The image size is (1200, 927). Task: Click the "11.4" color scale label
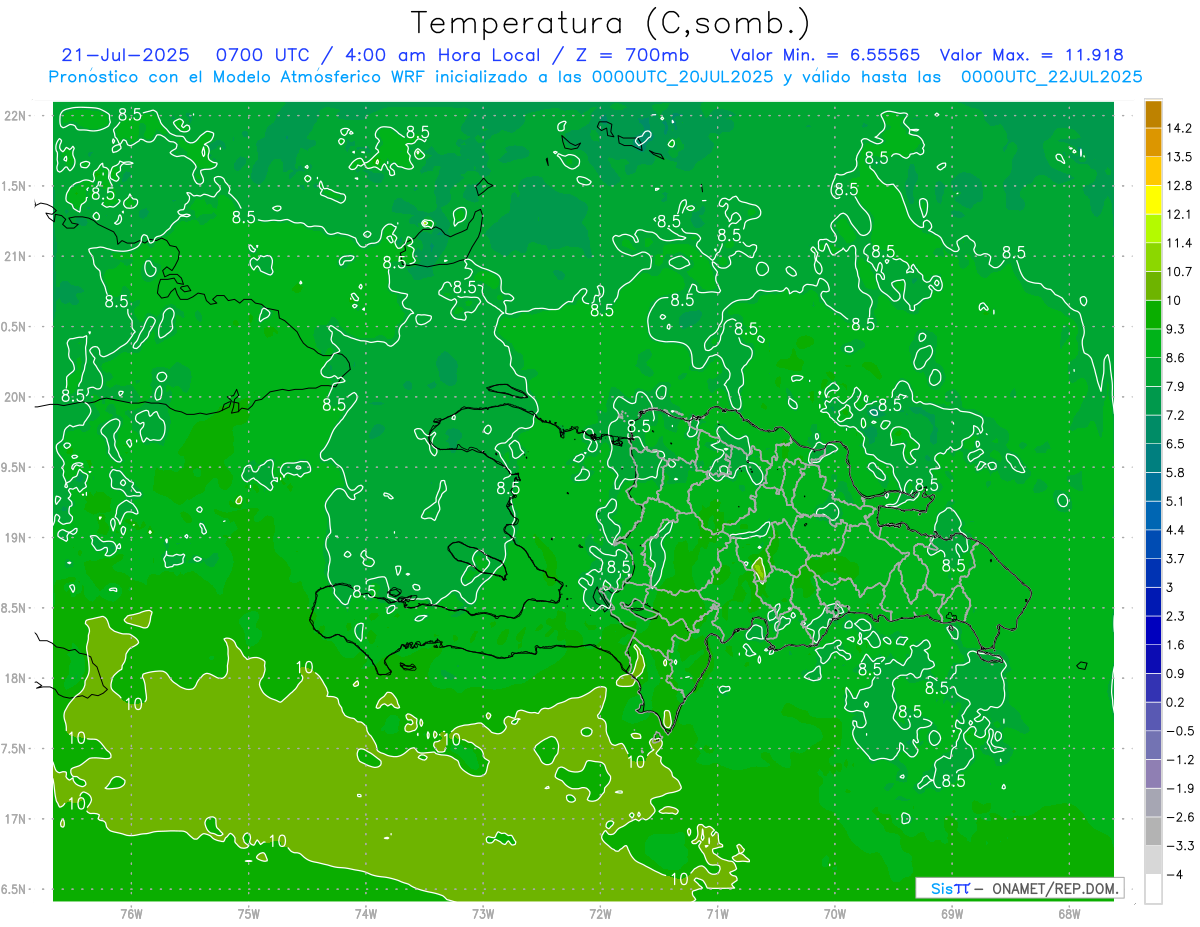point(1181,243)
